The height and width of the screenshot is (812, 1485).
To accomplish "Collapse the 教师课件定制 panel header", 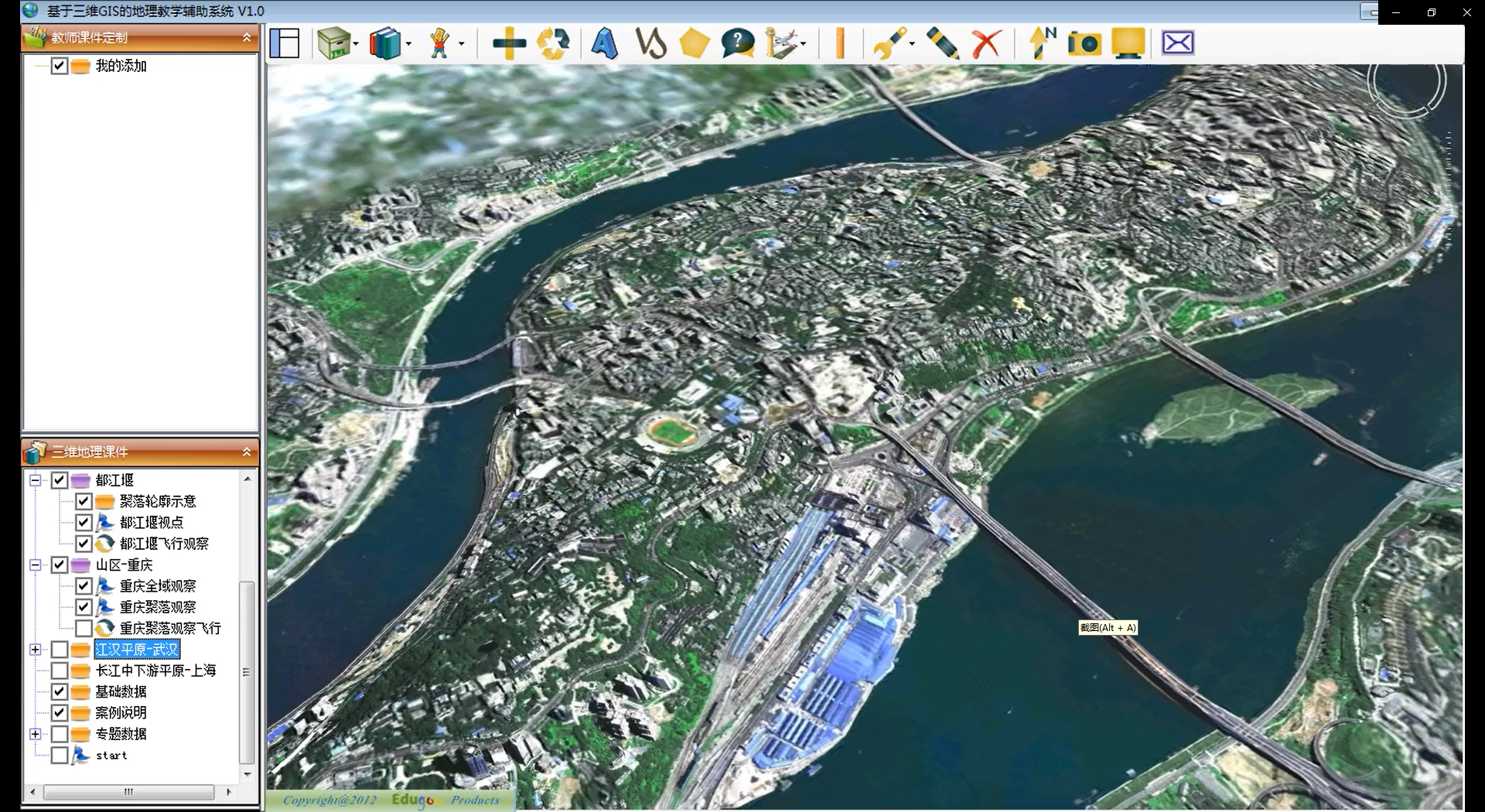I will [x=247, y=37].
